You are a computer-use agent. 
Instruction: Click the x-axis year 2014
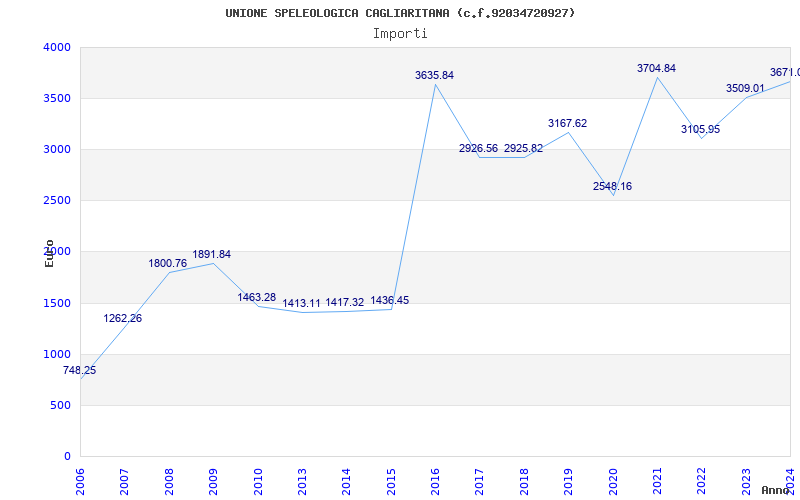tap(346, 482)
